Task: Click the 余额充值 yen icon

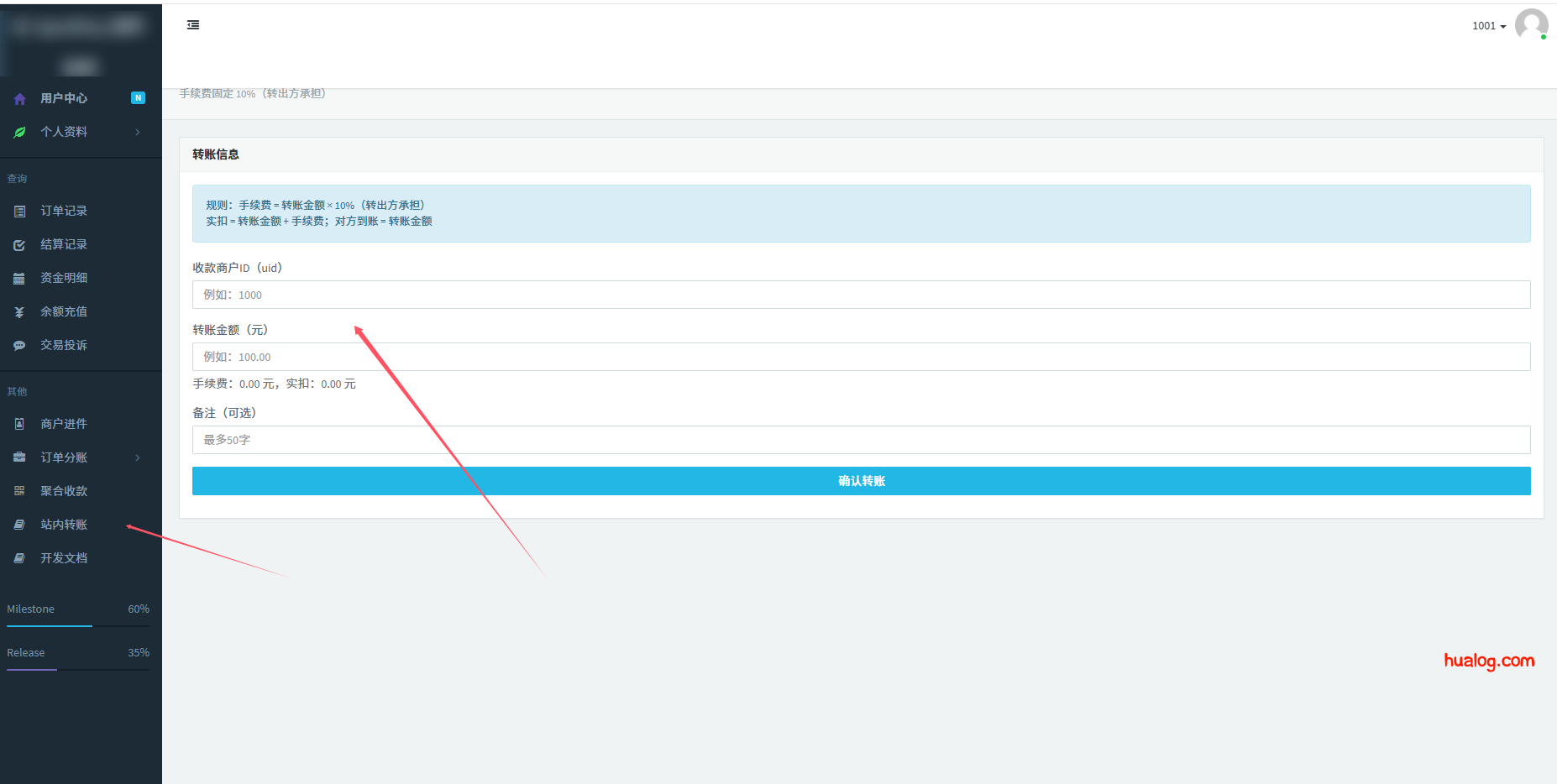Action: [19, 312]
